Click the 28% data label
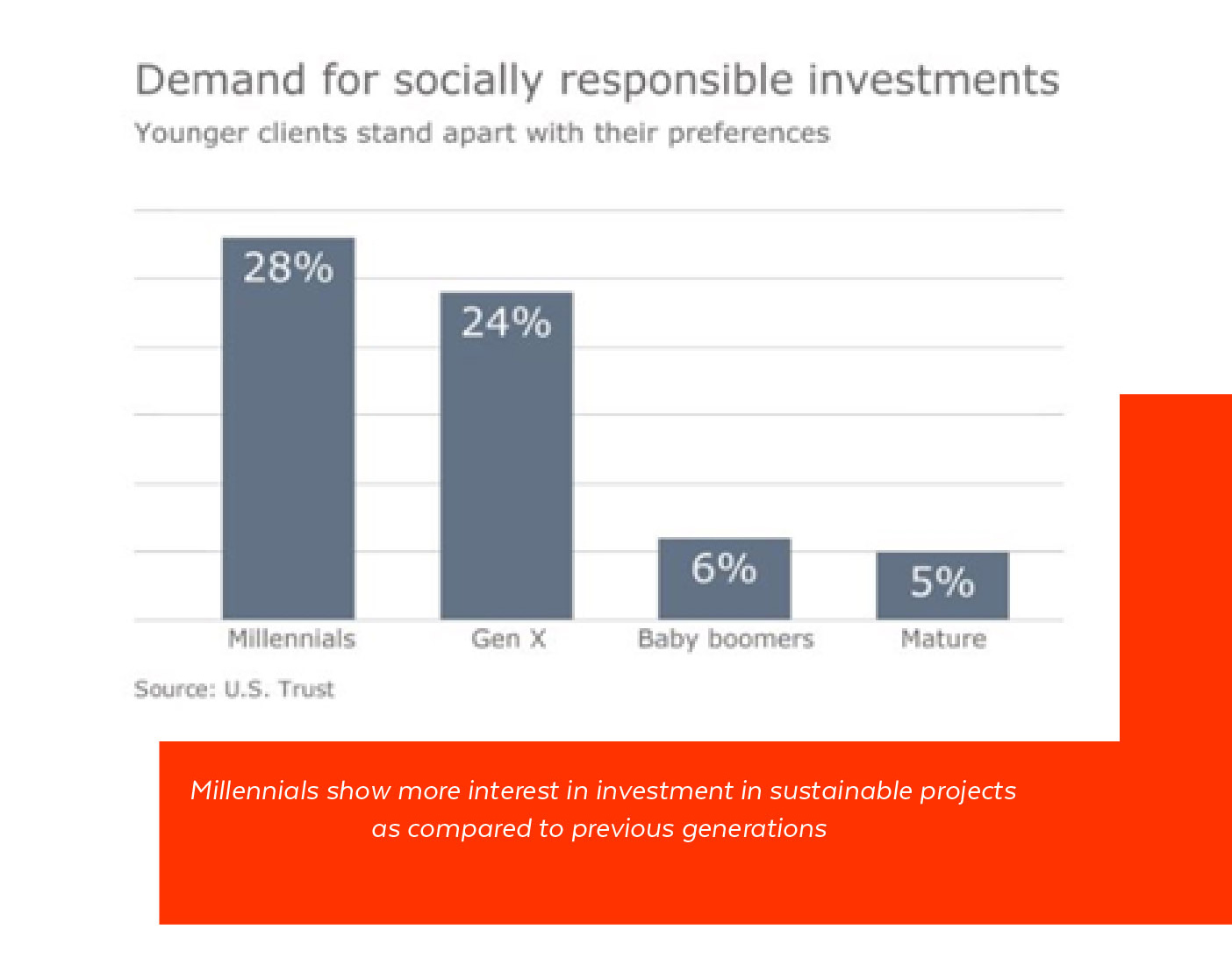 pos(289,268)
